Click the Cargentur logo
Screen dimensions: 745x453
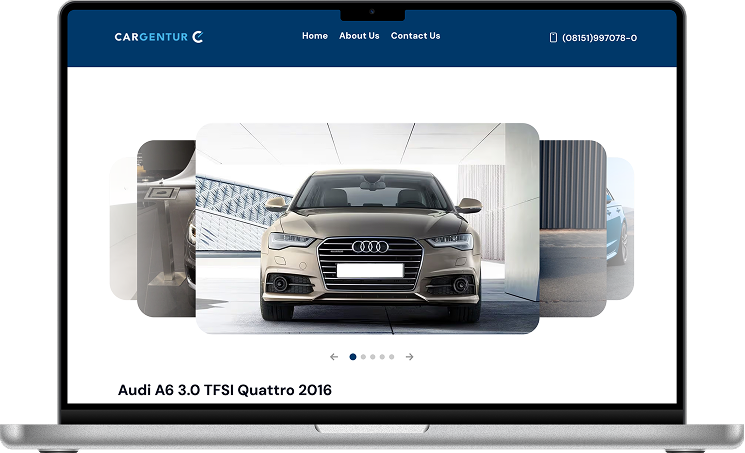(159, 37)
